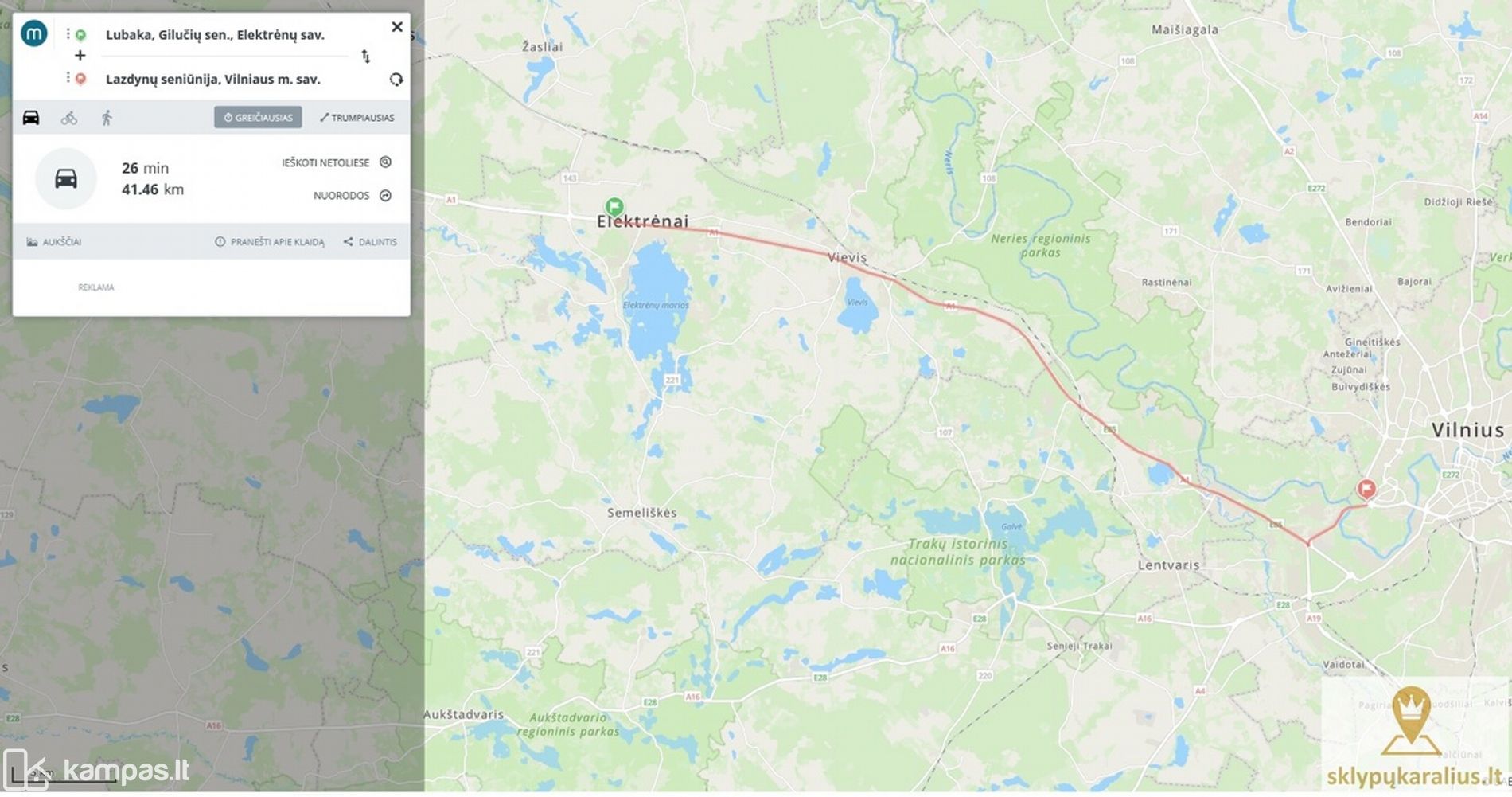The image size is (1512, 797).
Task: Edit the Lazdynų seniūnija destination field
Action: coord(213,80)
